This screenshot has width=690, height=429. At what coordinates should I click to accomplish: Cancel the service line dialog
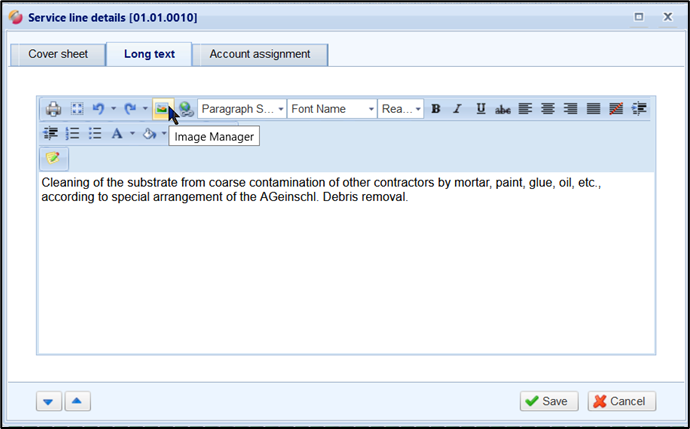pos(622,401)
